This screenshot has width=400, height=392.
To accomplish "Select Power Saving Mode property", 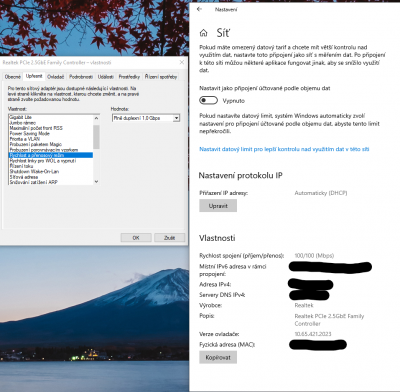I will tap(29, 133).
